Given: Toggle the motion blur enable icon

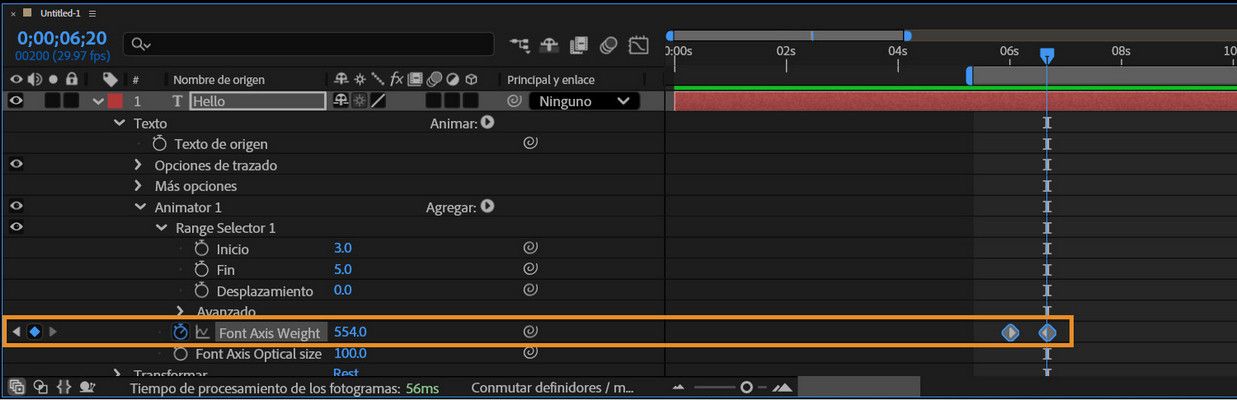Looking at the screenshot, I should pyautogui.click(x=608, y=45).
